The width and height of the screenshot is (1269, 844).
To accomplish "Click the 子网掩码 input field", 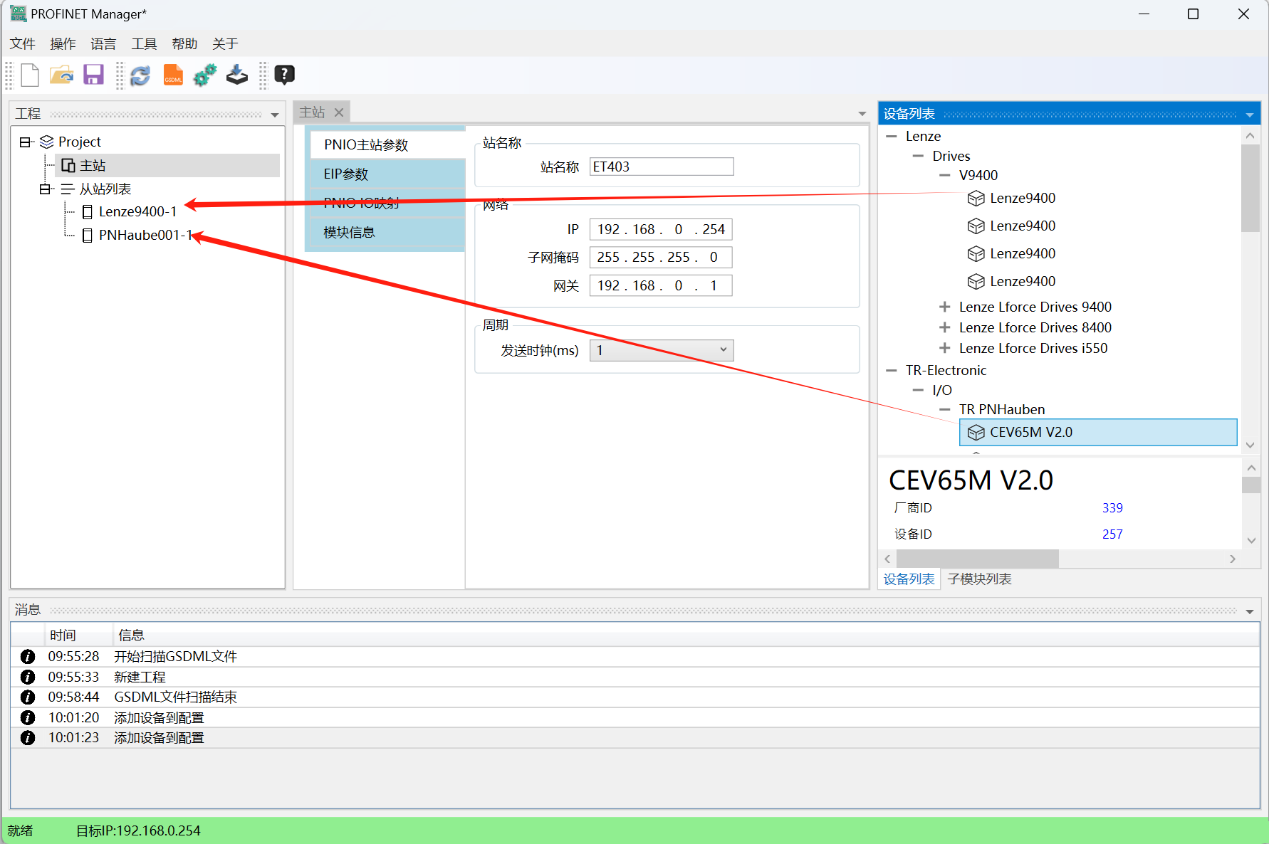I will (661, 257).
